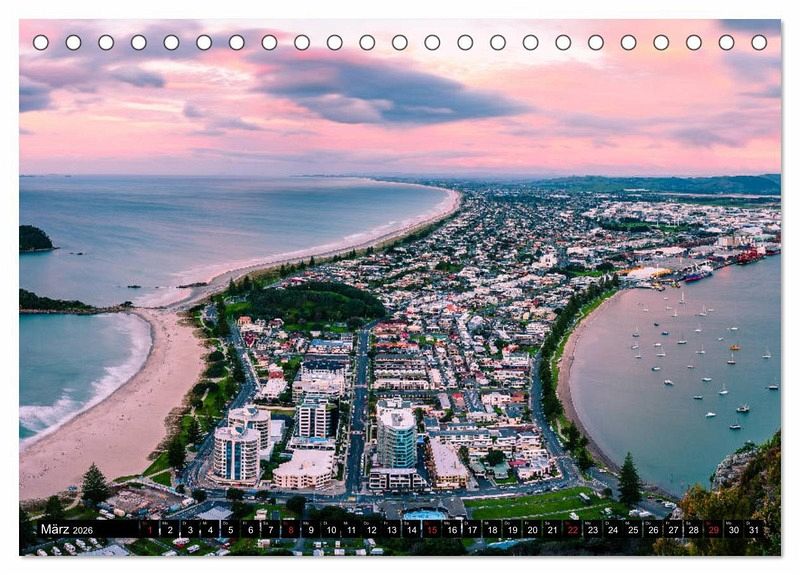Select day 30 in the calendar strip
This screenshot has width=800, height=575.
[734, 529]
